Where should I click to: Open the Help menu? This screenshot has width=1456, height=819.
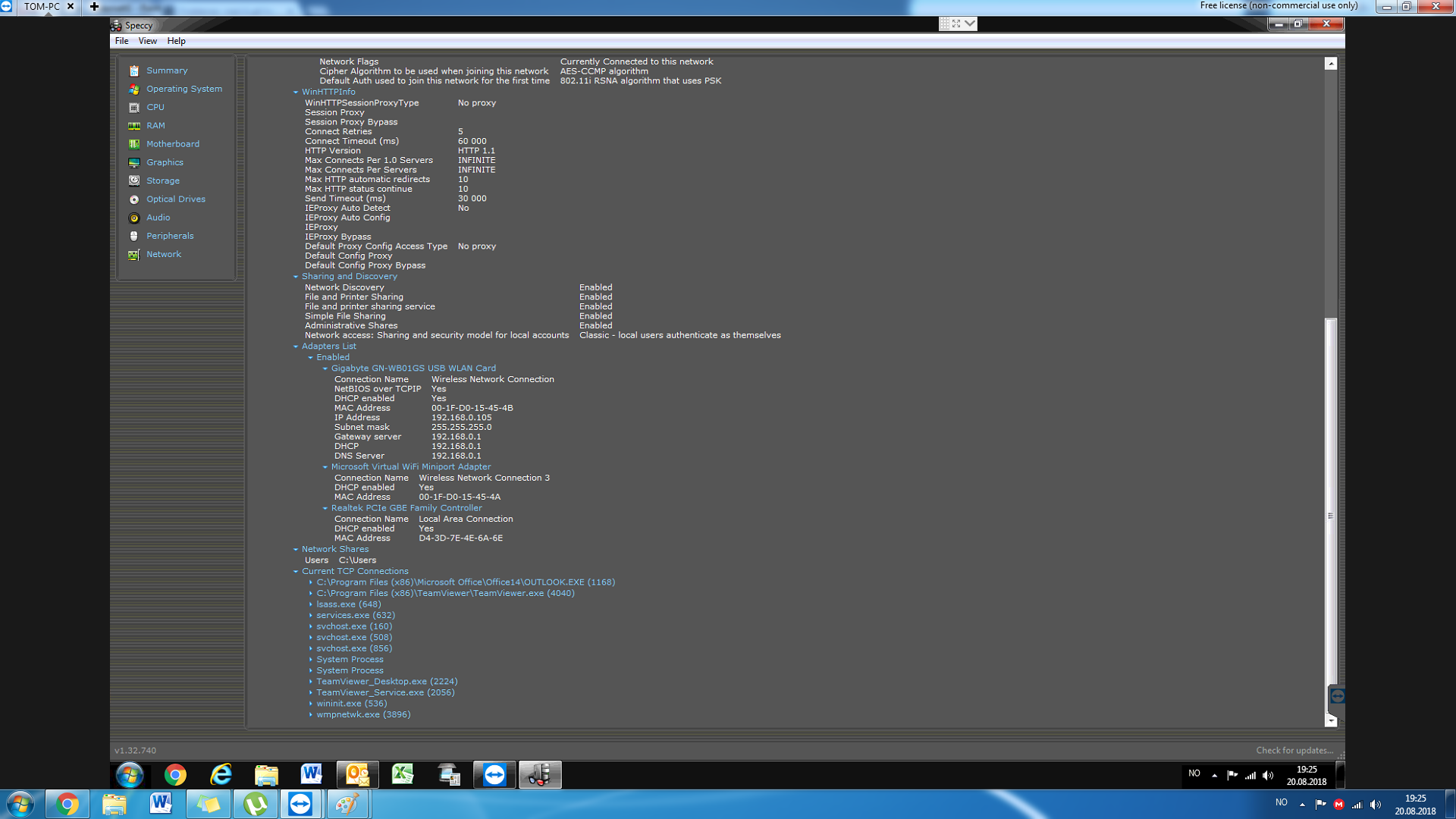(x=176, y=41)
